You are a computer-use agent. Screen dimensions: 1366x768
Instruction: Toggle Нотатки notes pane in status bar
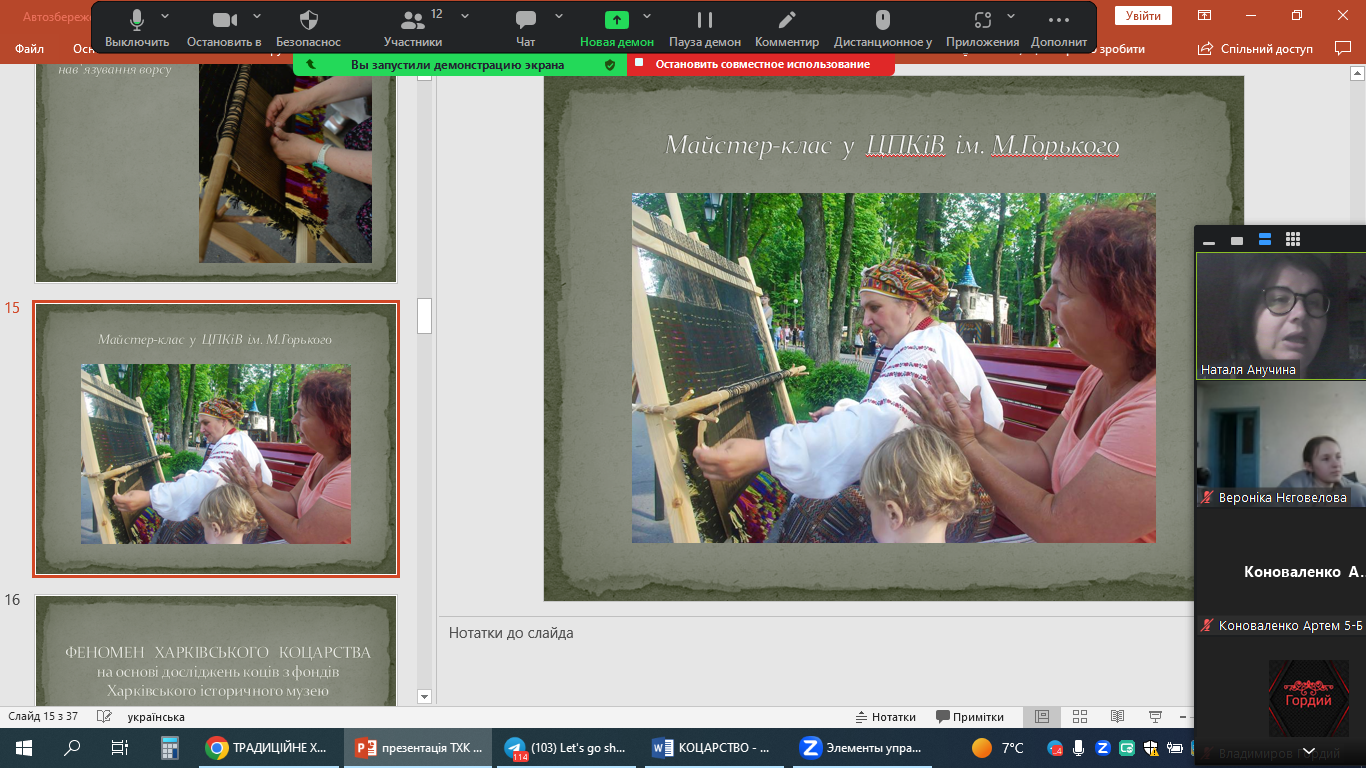point(887,717)
